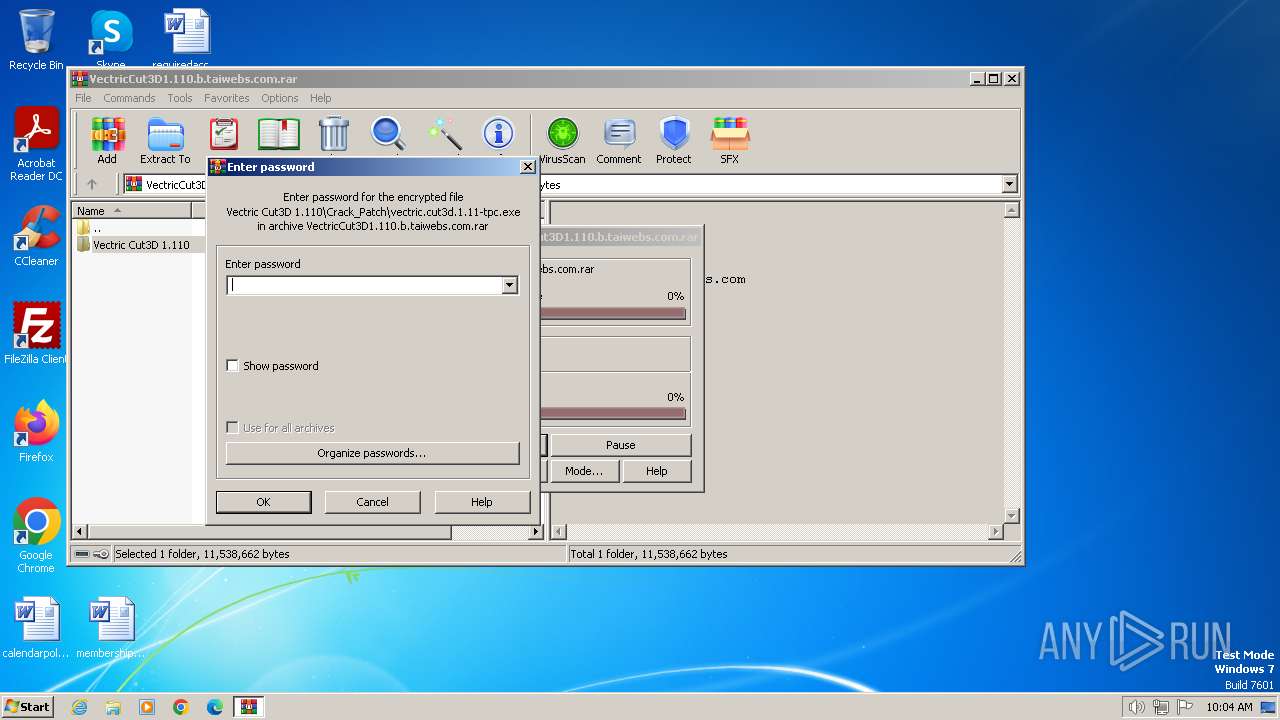
Task: Click the Organize passwords button
Action: click(x=372, y=453)
